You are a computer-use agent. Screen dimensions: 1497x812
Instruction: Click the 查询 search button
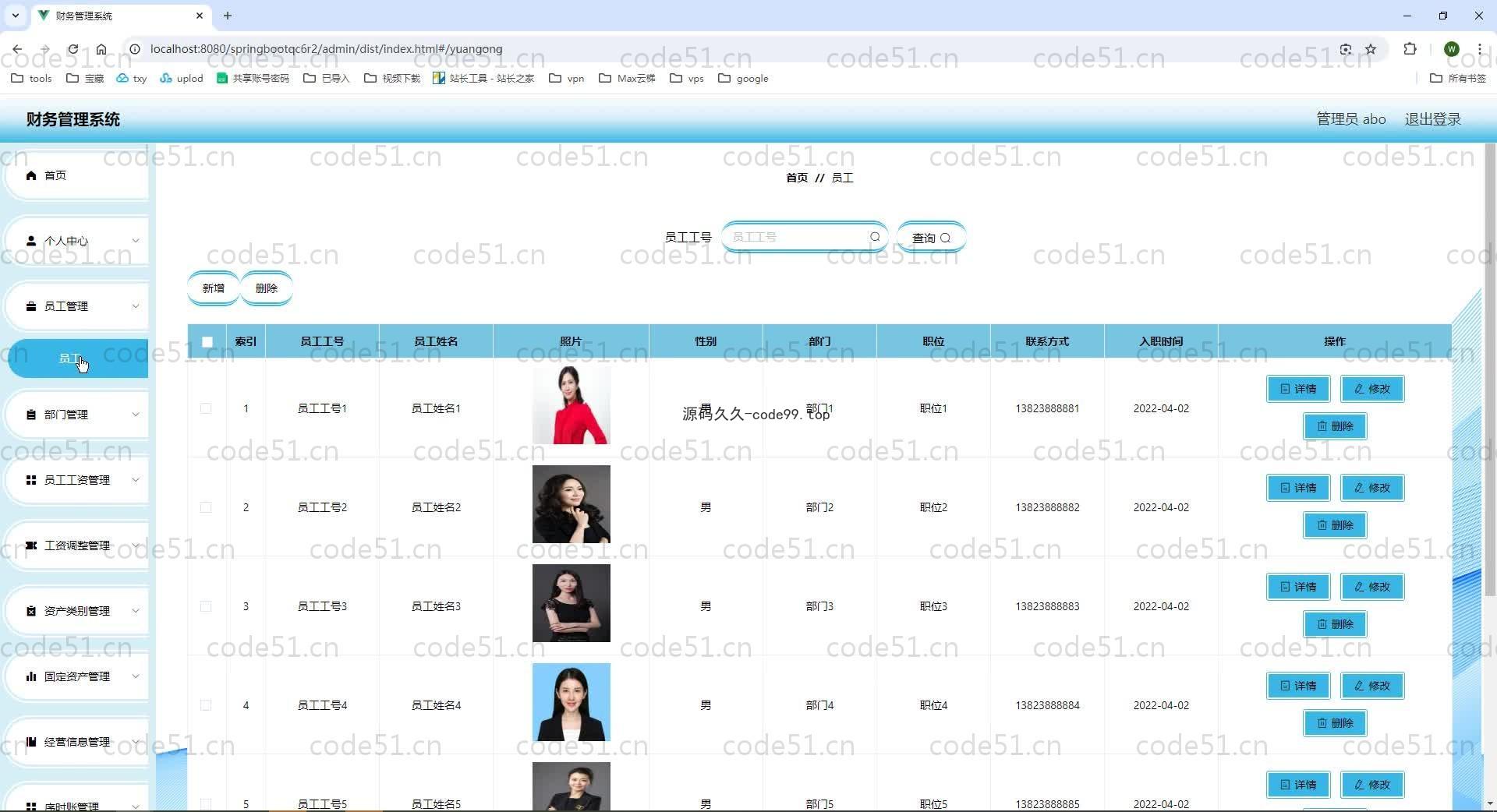point(931,238)
